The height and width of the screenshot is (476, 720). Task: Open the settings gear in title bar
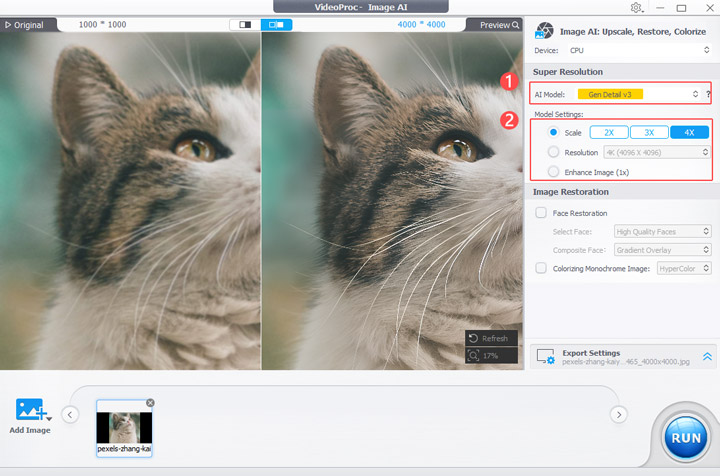click(636, 8)
